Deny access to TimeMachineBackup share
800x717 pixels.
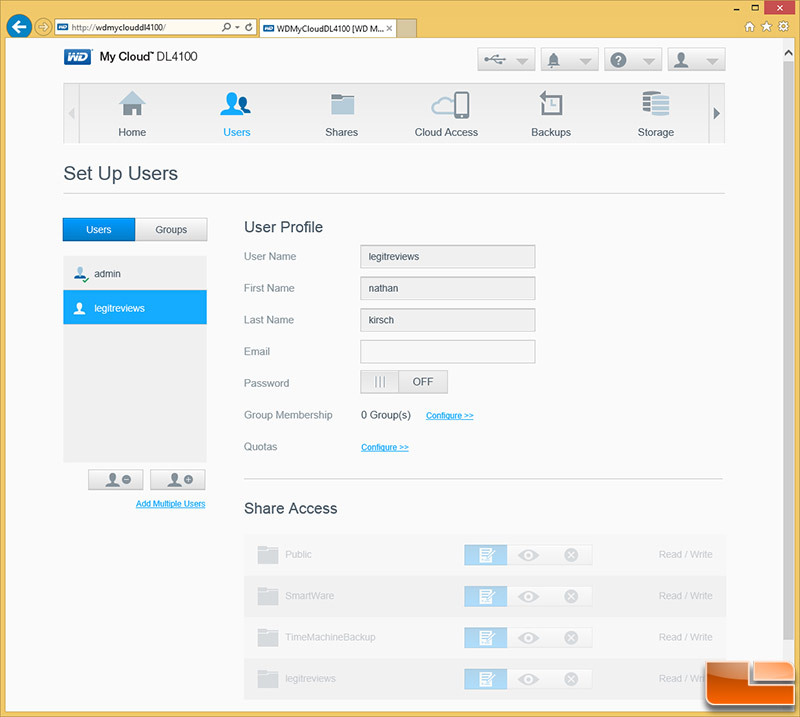(571, 637)
